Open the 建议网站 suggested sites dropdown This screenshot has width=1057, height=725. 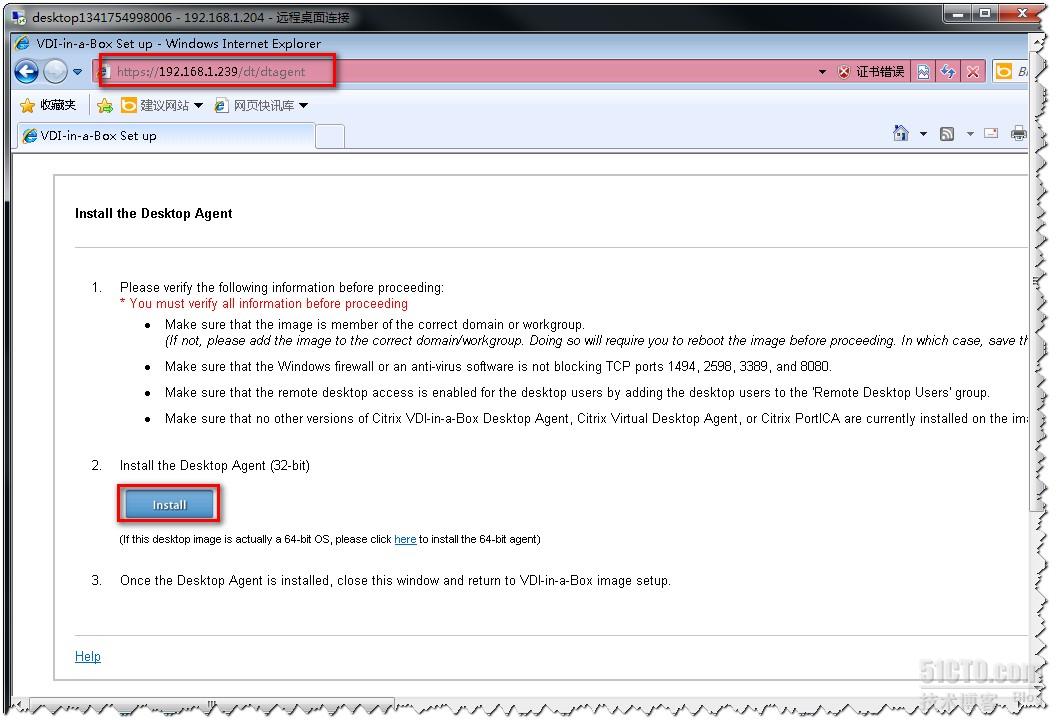[x=162, y=105]
